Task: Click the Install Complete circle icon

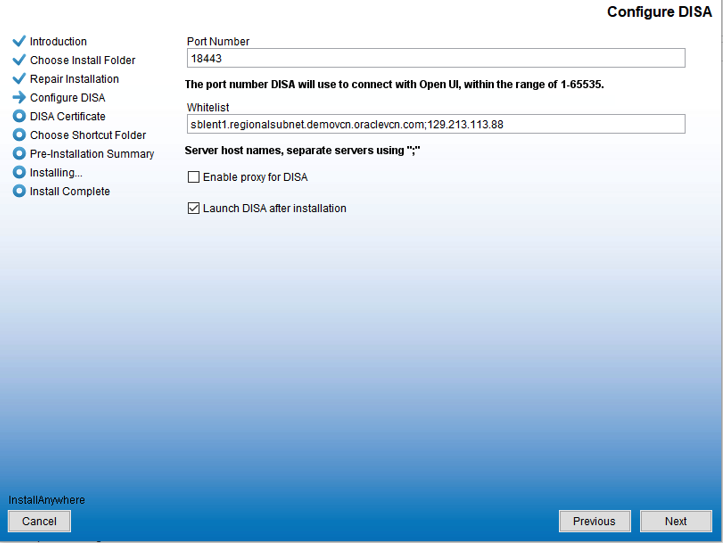Action: tap(19, 191)
